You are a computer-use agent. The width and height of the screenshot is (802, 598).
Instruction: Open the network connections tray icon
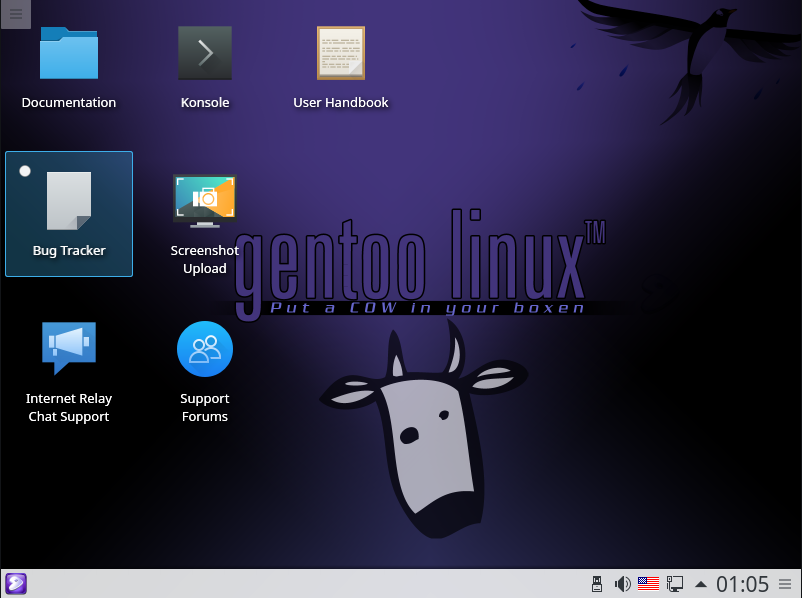[x=675, y=584]
